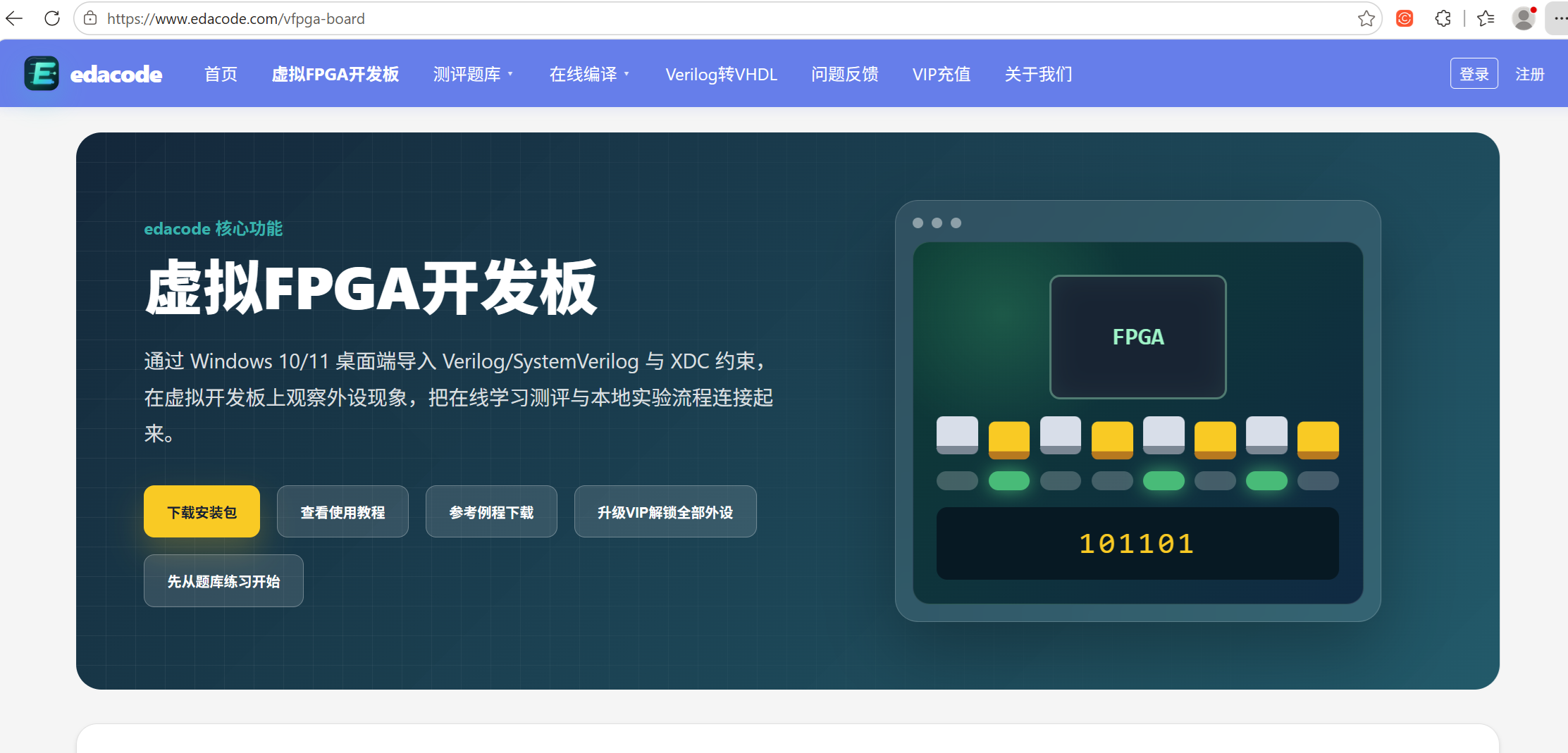Click the 虚拟FPGA开发板 hero heading

[x=371, y=287]
